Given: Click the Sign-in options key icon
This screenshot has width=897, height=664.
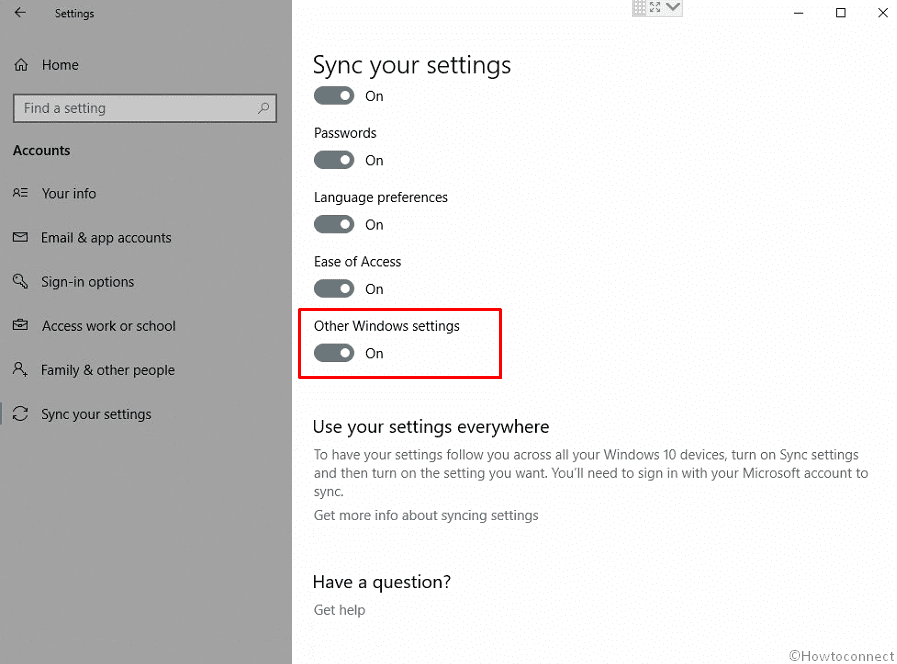Looking at the screenshot, I should click(21, 282).
